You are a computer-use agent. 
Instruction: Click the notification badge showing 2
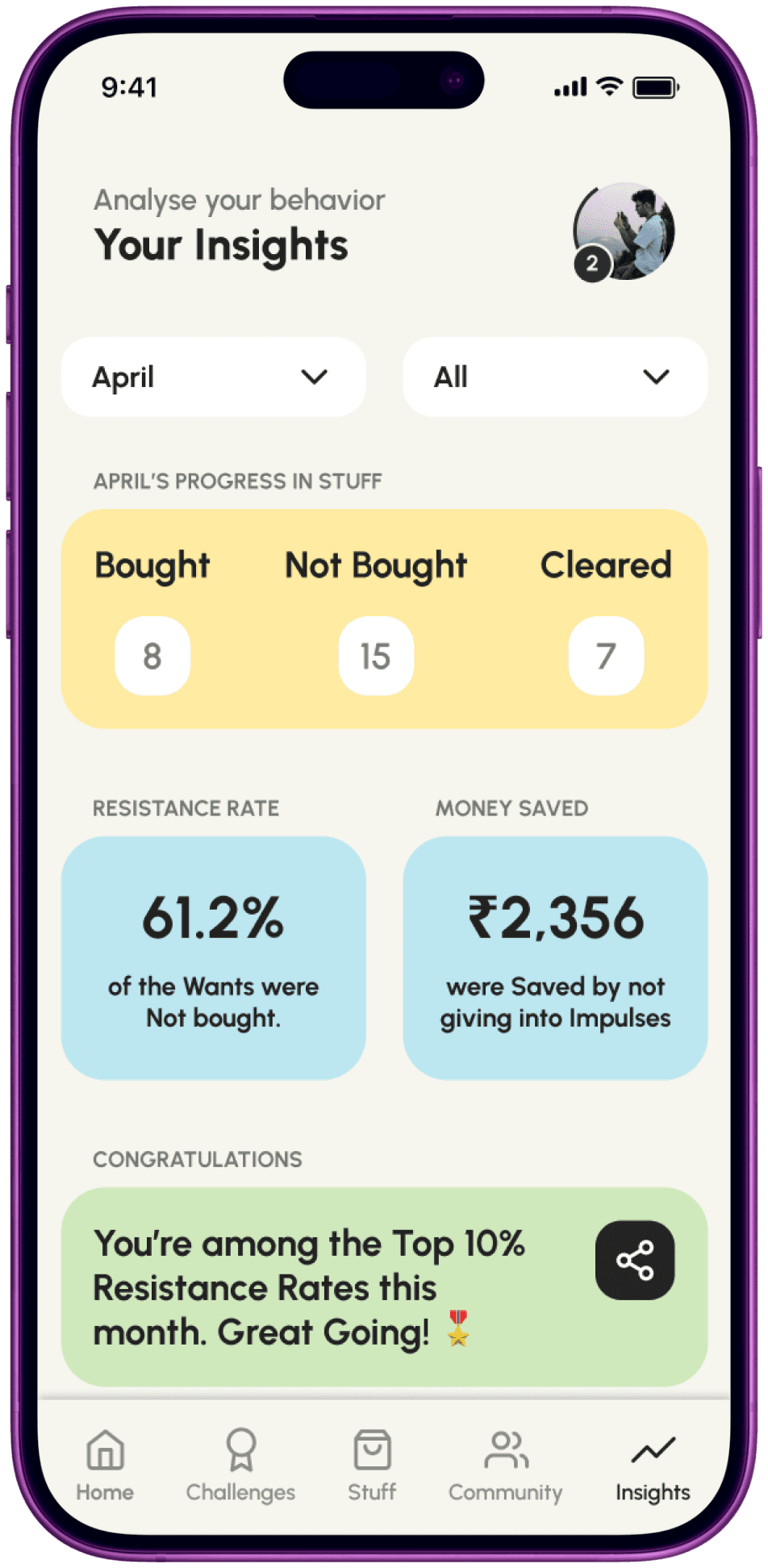click(x=592, y=264)
